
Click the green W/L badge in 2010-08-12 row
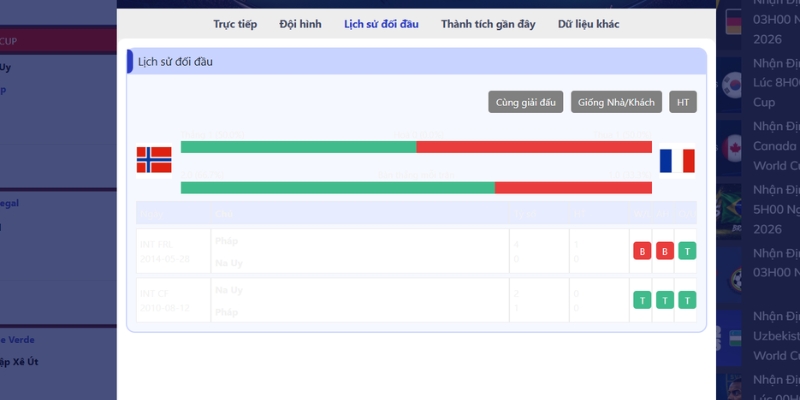(x=642, y=300)
